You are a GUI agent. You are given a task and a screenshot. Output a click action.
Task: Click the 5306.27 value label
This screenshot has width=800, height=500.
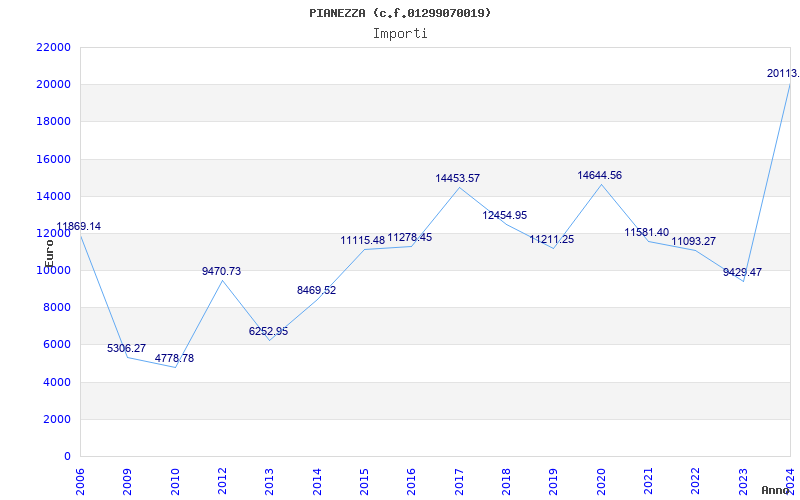[x=127, y=349]
